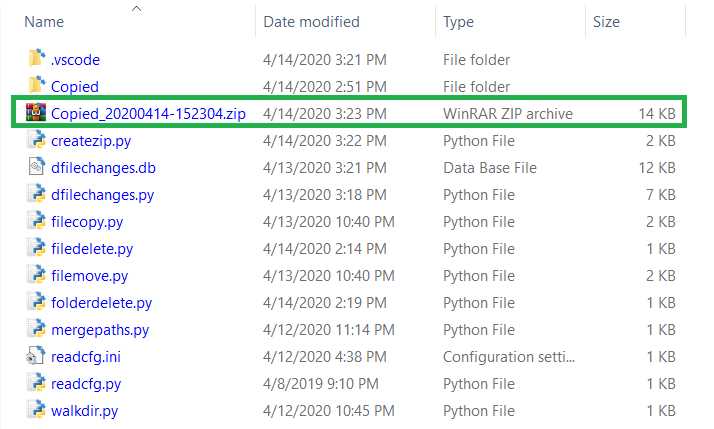
Task: Click the Python icon beside walkdir.py
Action: [x=36, y=410]
